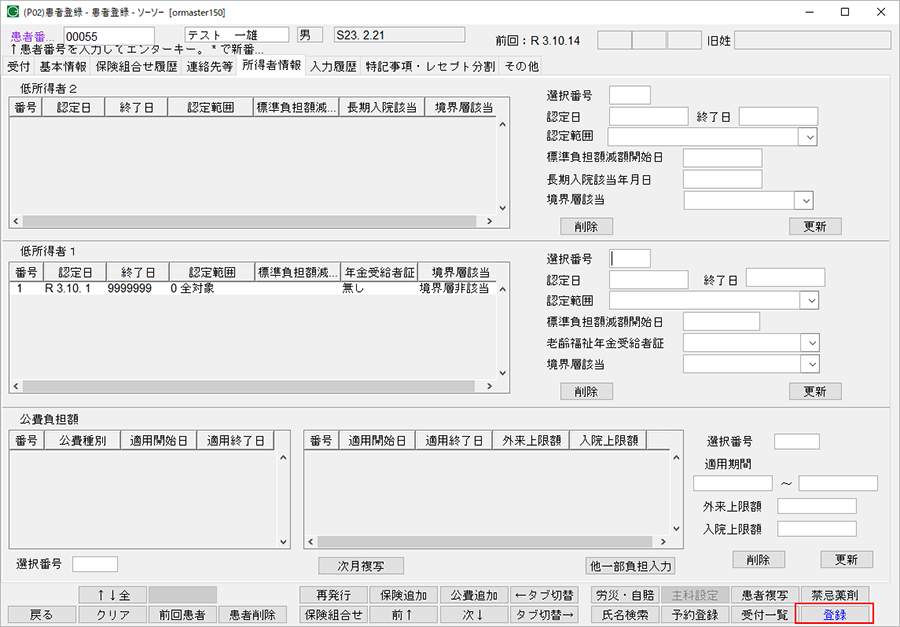Open 労災・自賠 settings
900x627 pixels.
click(624, 594)
